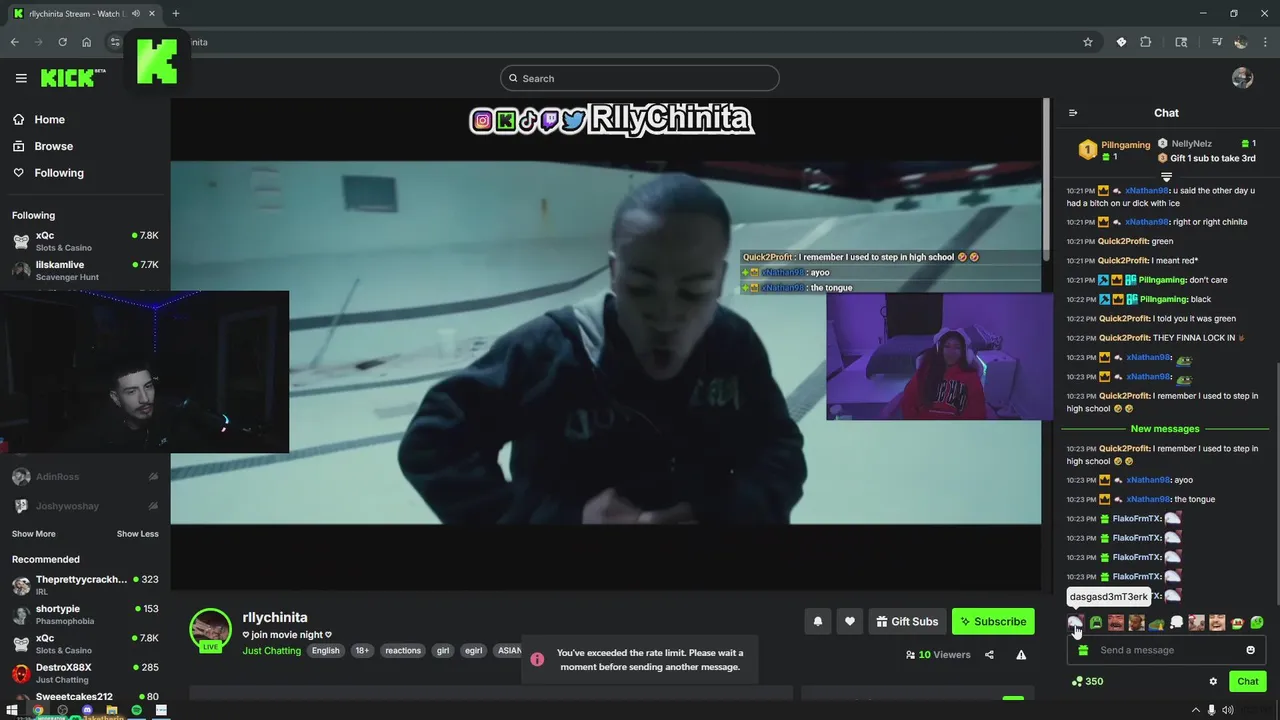The height and width of the screenshot is (720, 1280).
Task: Open chat settings gear icon
Action: pyautogui.click(x=1213, y=681)
